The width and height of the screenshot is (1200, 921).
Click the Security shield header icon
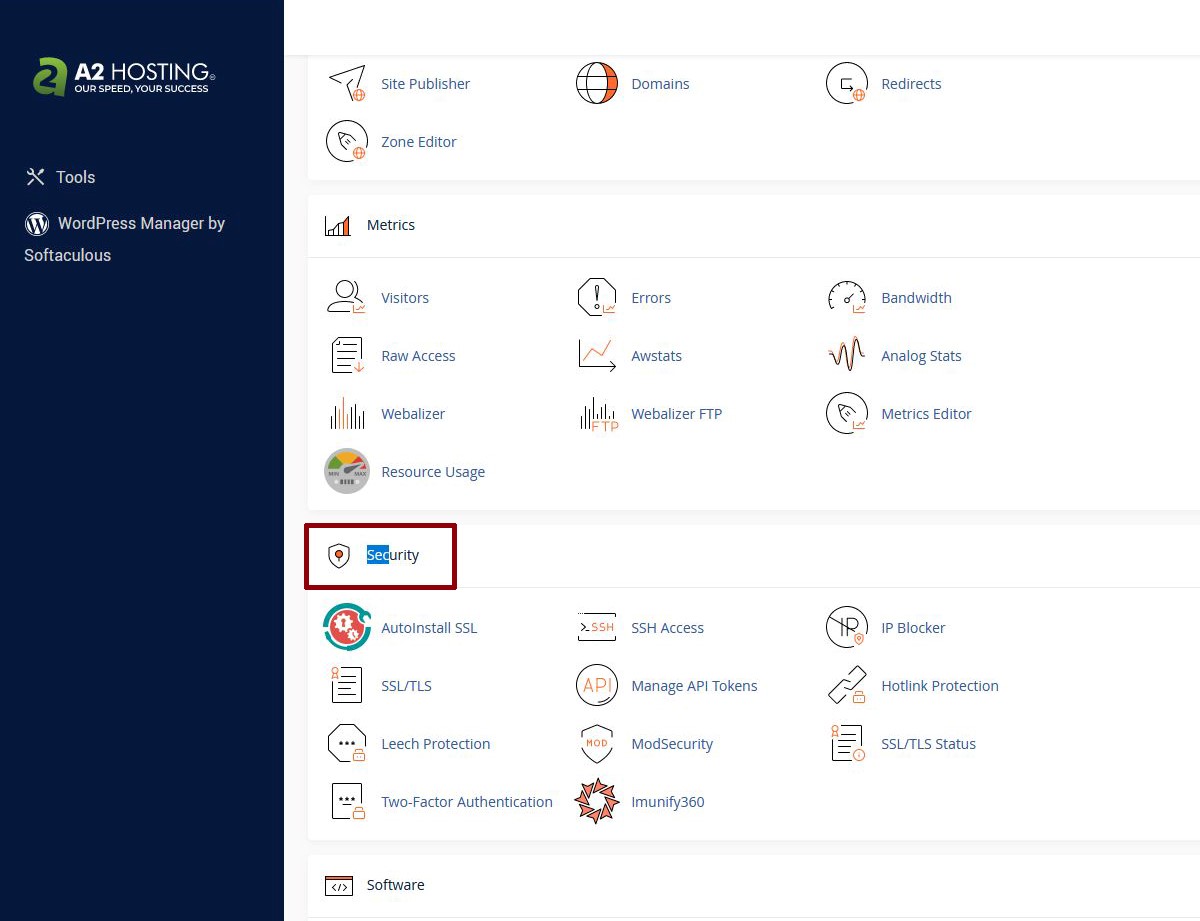(339, 556)
